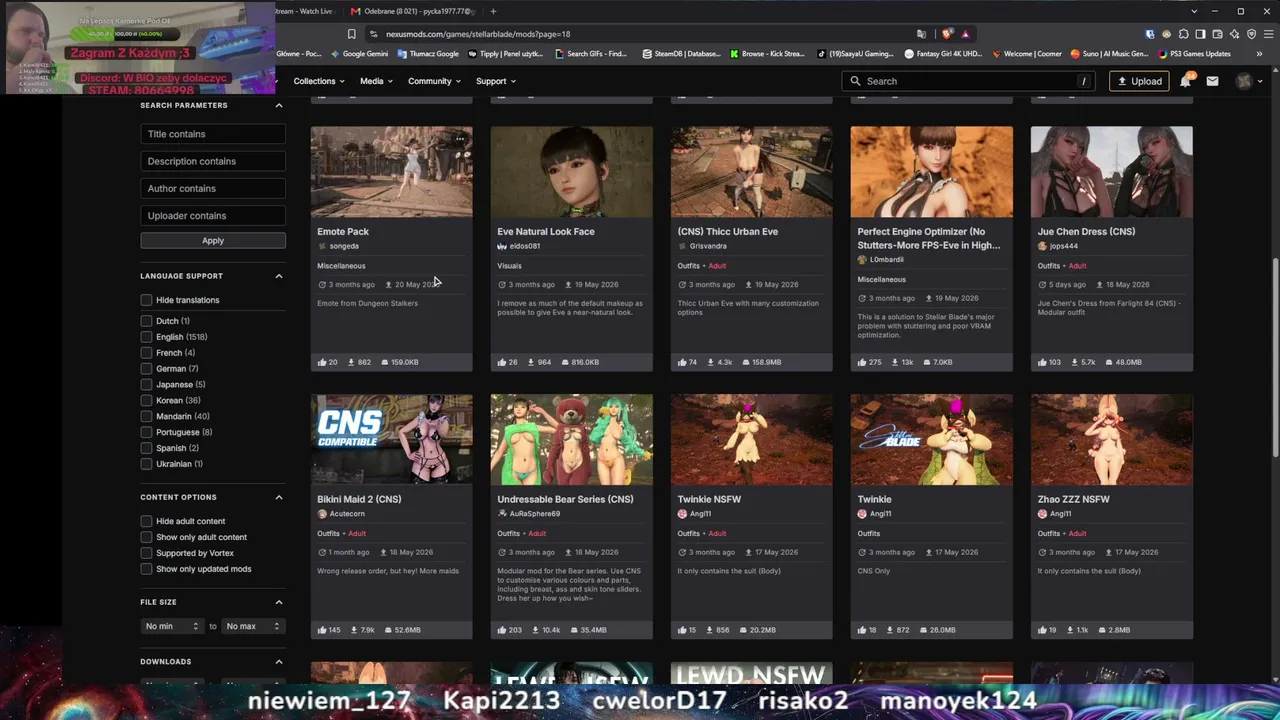Open the user avatar menu in the header

tap(1244, 81)
